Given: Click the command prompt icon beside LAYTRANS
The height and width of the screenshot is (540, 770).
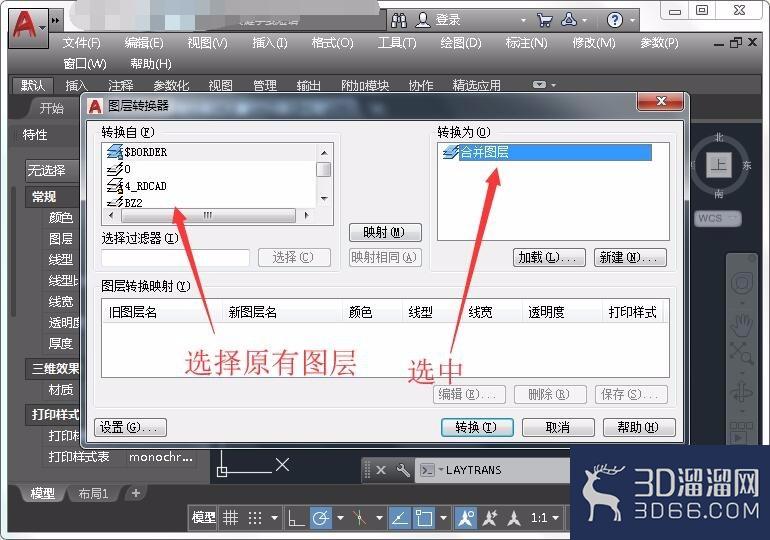Looking at the screenshot, I should [x=427, y=470].
